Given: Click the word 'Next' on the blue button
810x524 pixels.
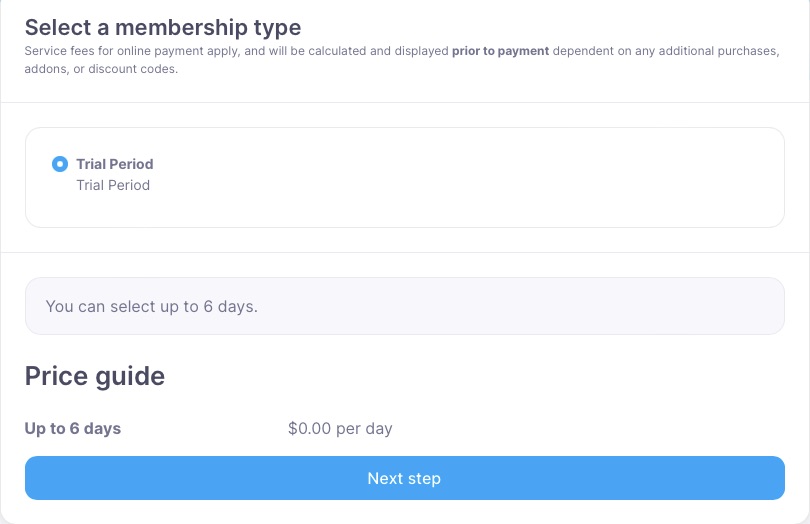Looking at the screenshot, I should tap(385, 478).
